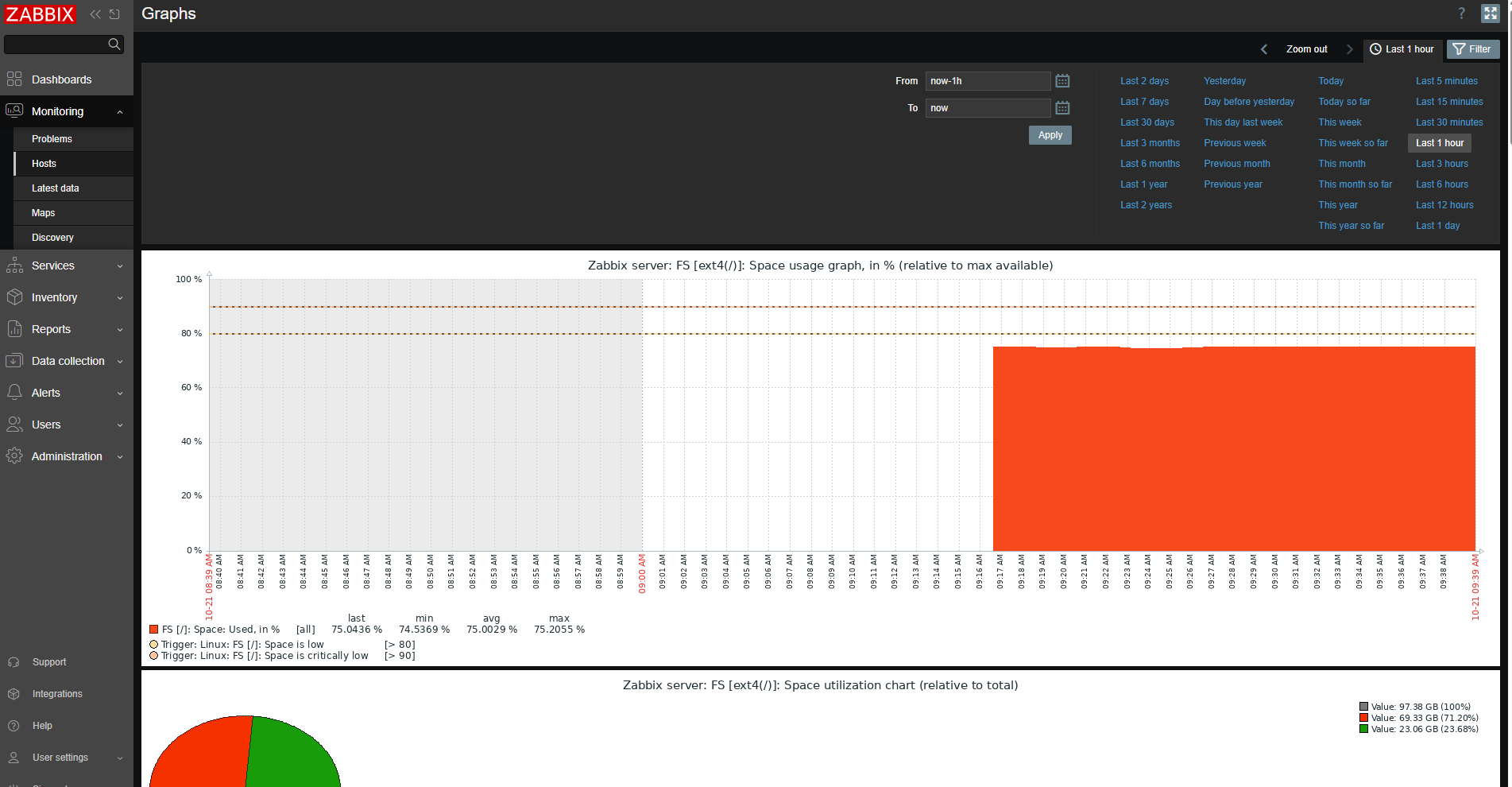Click the sidebar hide icon
The width and height of the screenshot is (1512, 787).
click(114, 14)
